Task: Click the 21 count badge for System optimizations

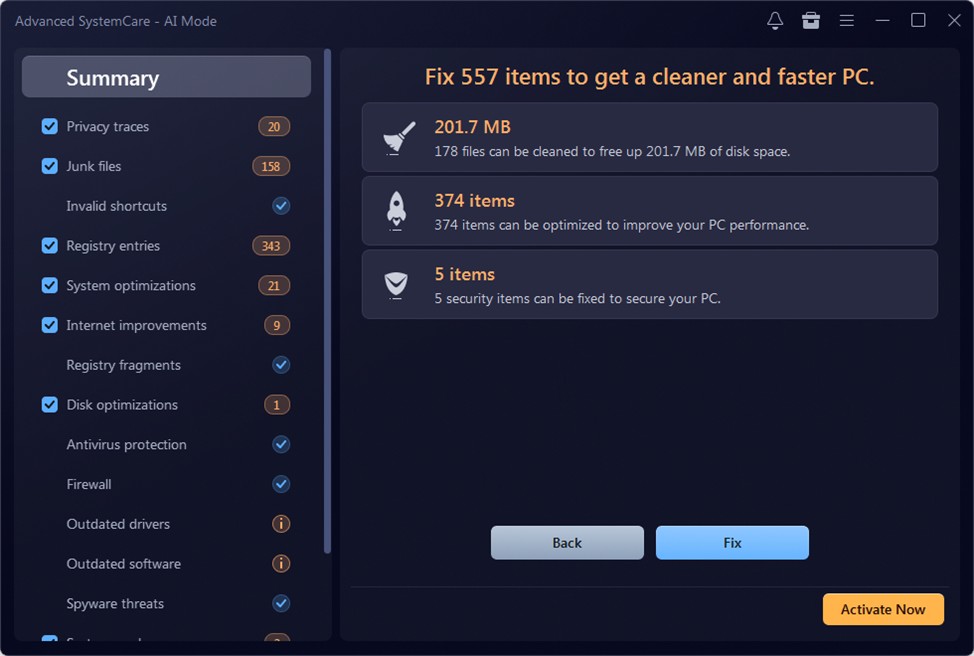Action: tap(274, 286)
